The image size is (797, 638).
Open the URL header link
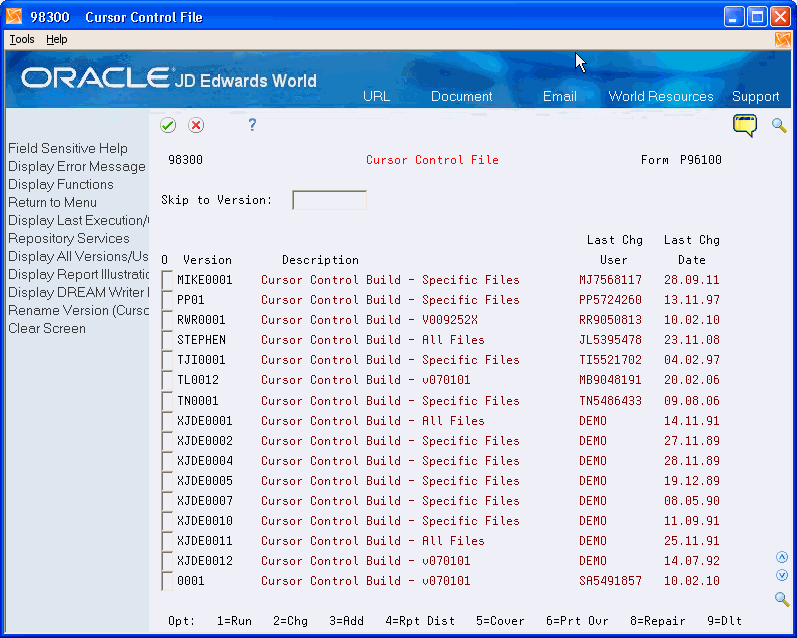(x=376, y=97)
